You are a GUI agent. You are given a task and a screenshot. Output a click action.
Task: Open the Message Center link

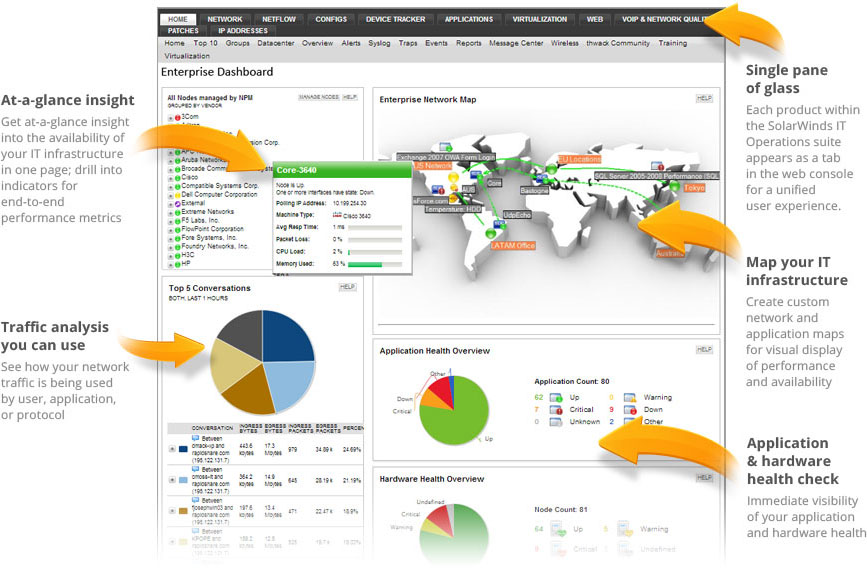coord(516,43)
